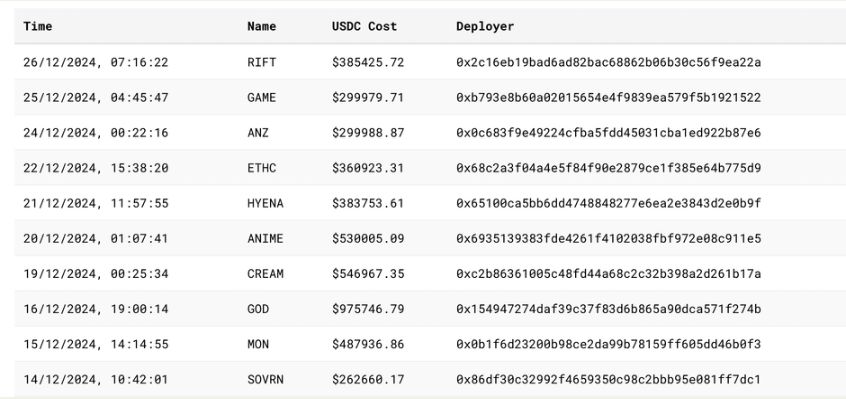Click the MON deployer address

coord(609,344)
